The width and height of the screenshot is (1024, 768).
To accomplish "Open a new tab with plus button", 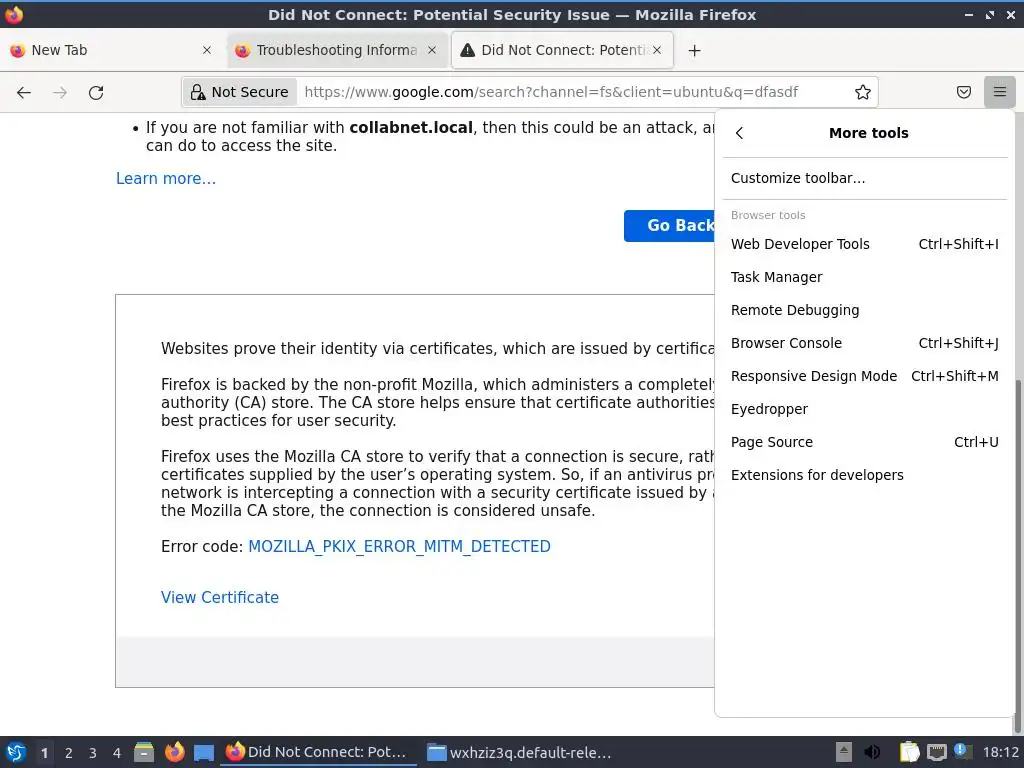I will coord(694,50).
